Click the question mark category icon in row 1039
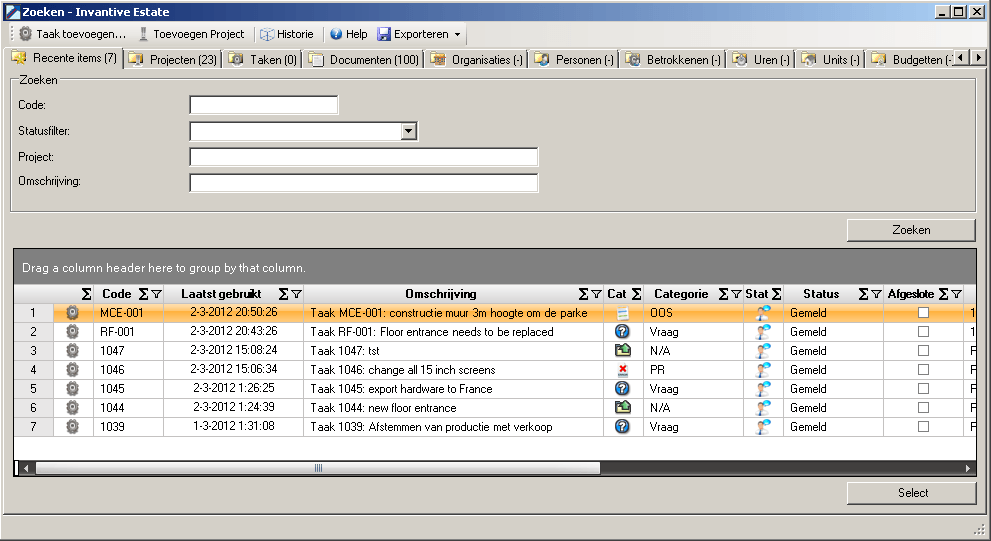The width and height of the screenshot is (991, 541). pos(623,426)
